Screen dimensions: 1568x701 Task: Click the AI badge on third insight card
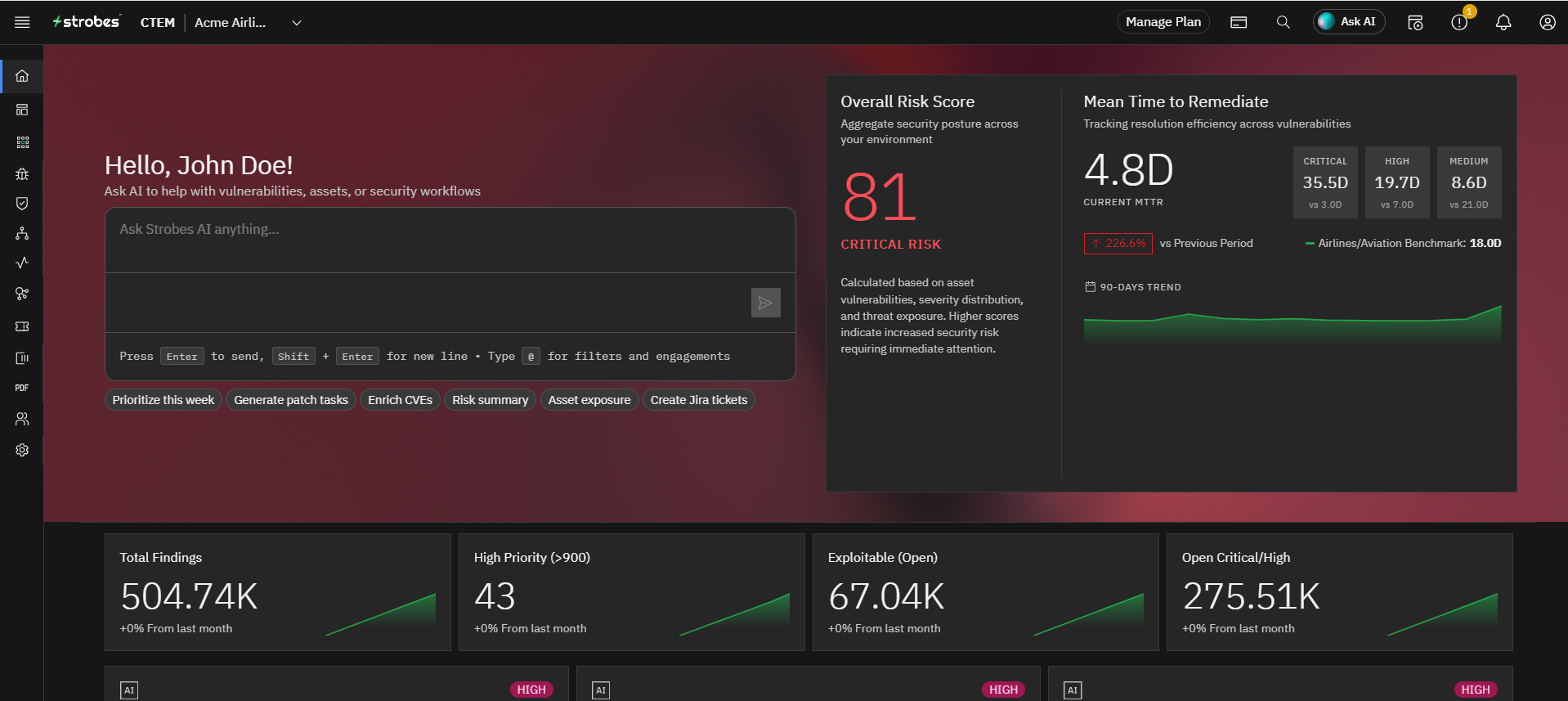click(x=1073, y=690)
